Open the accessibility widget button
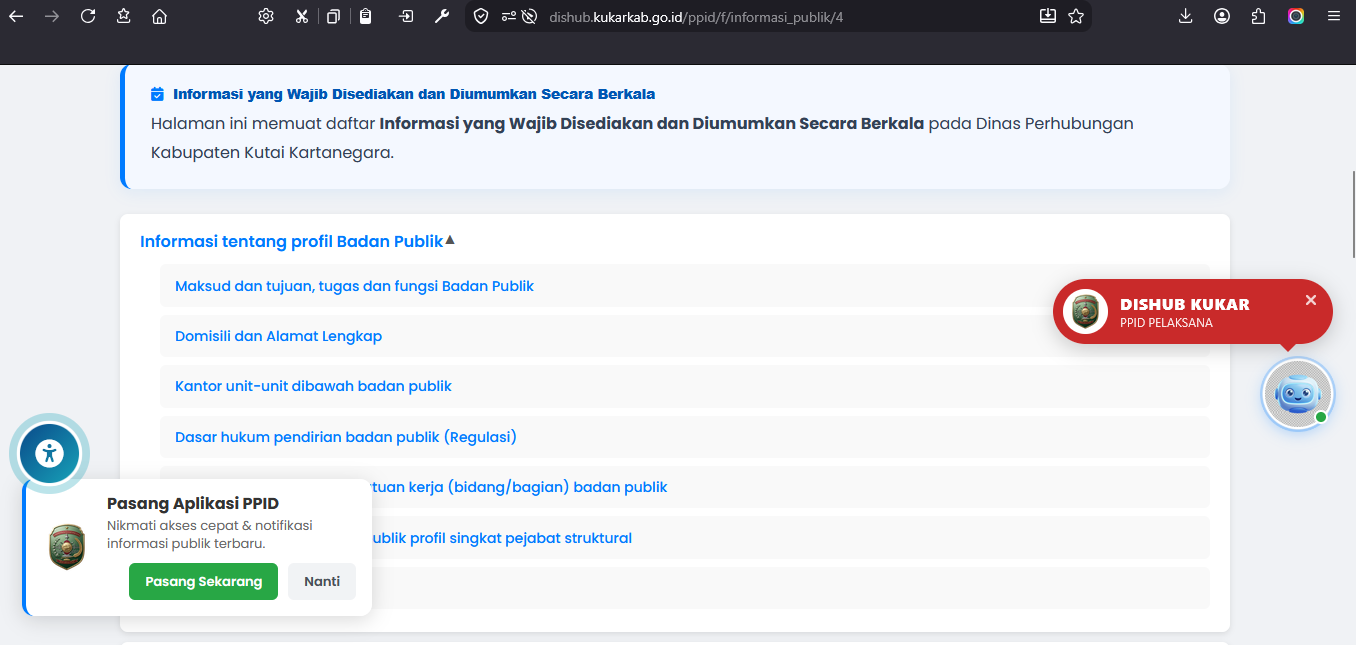1356x645 pixels. (49, 453)
